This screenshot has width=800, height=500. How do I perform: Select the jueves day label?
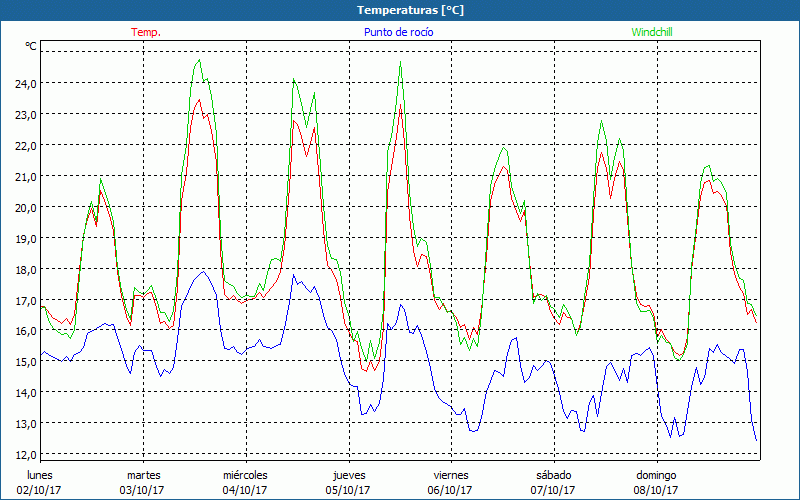tap(348, 475)
